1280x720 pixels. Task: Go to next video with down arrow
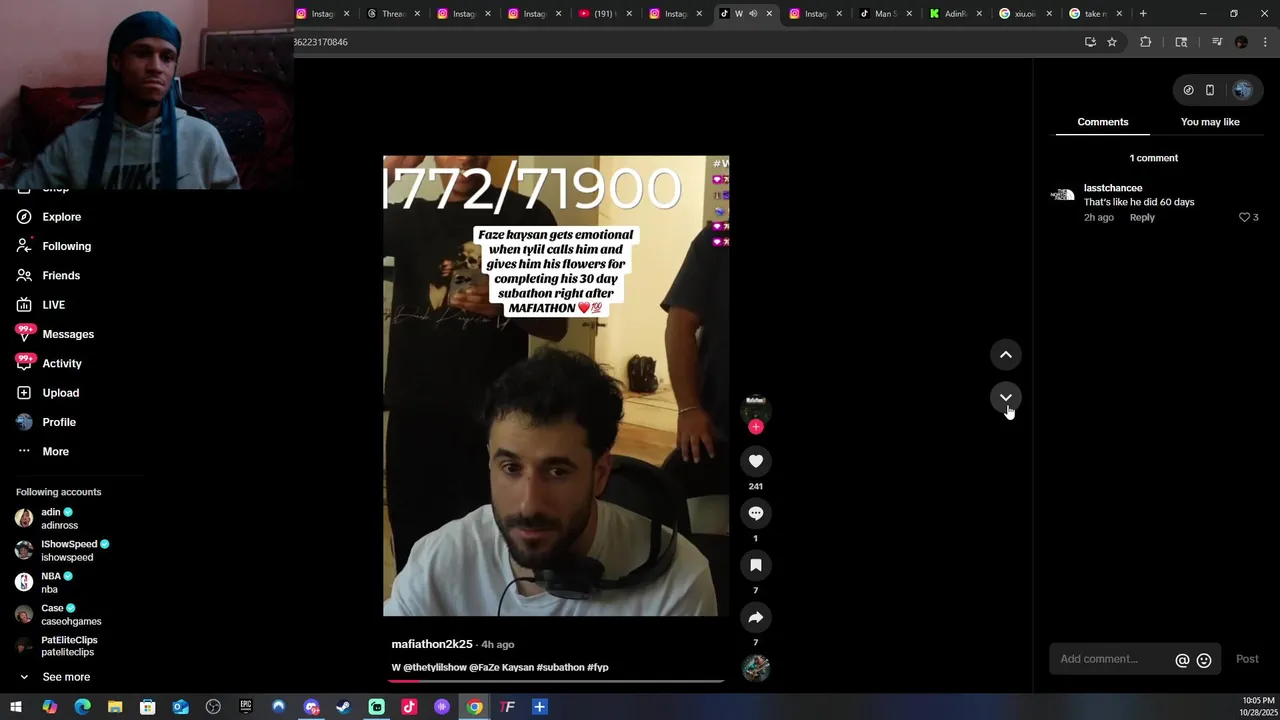tap(1006, 397)
